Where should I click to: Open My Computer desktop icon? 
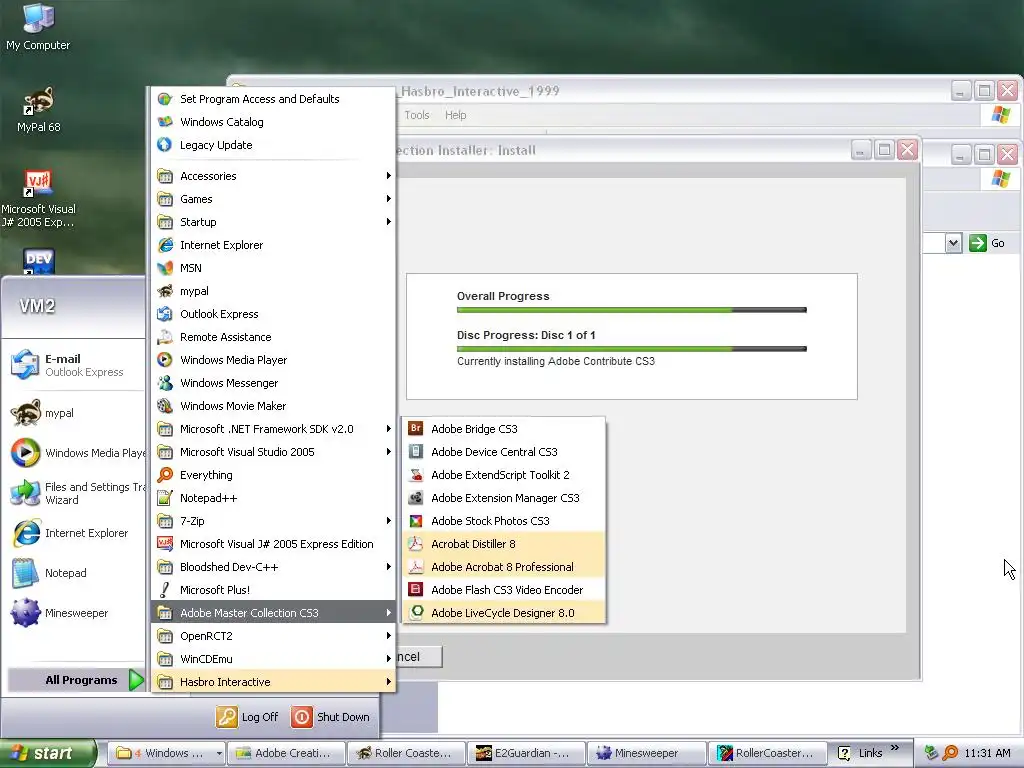(x=38, y=27)
